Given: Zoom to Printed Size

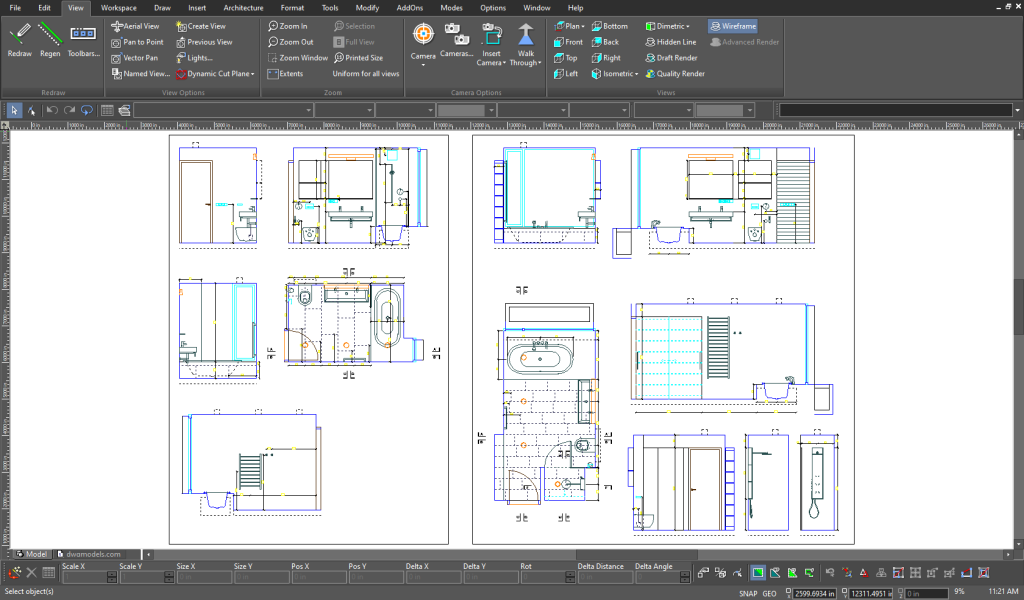Looking at the screenshot, I should click(359, 57).
